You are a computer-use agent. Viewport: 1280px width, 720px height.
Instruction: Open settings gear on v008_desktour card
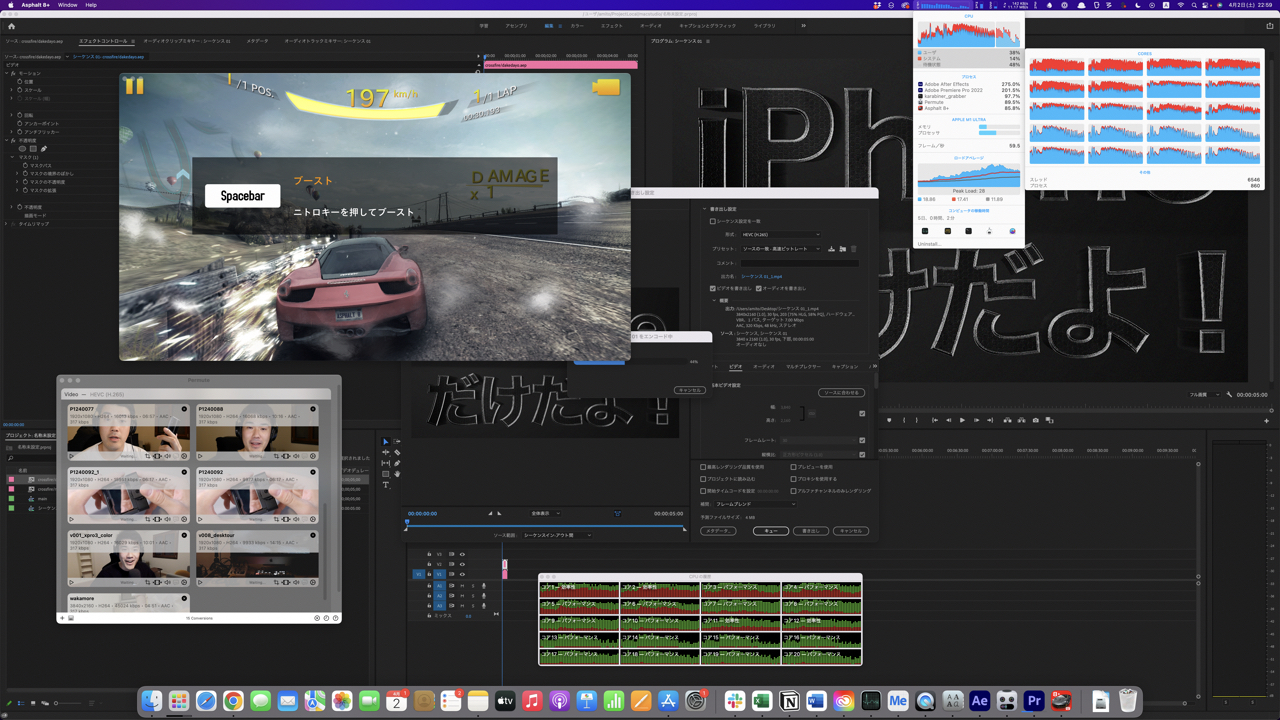pyautogui.click(x=313, y=582)
